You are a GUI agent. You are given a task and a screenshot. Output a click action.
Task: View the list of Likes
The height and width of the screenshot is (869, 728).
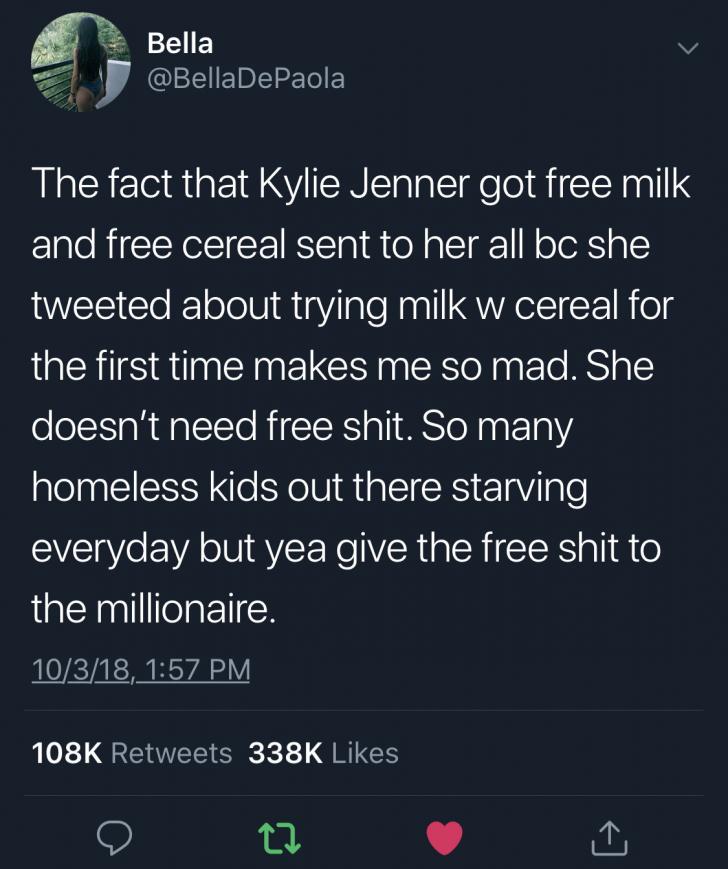coord(364,753)
